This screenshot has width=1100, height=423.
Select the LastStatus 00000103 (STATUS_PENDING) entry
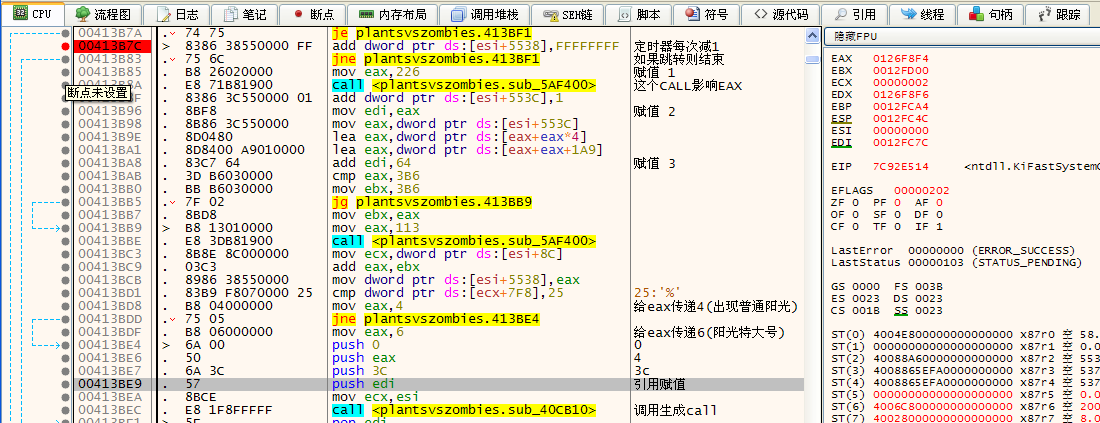[956, 262]
